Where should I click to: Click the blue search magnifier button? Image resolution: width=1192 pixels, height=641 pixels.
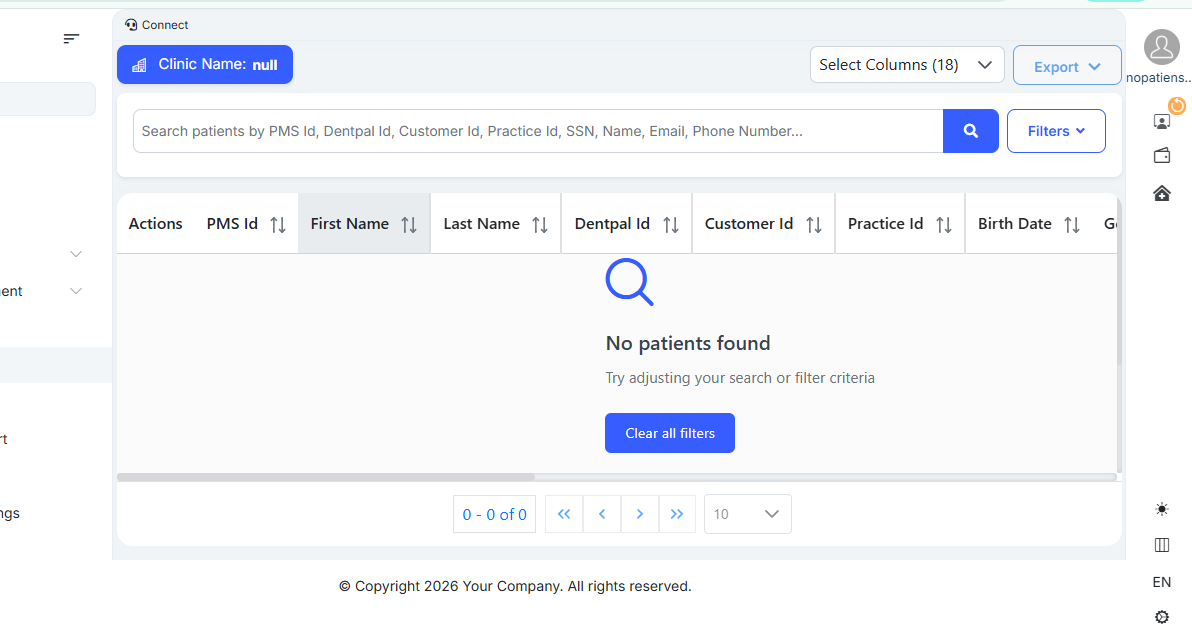(x=970, y=131)
